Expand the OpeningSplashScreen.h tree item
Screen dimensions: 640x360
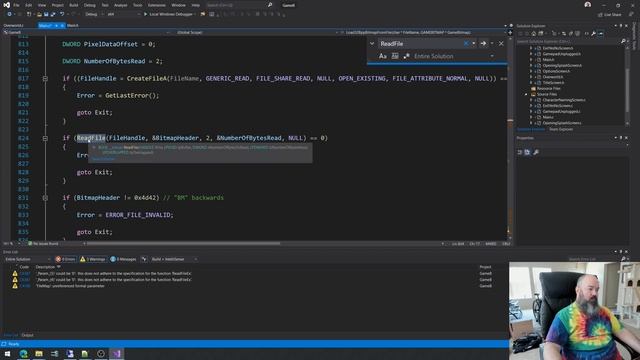coord(531,65)
